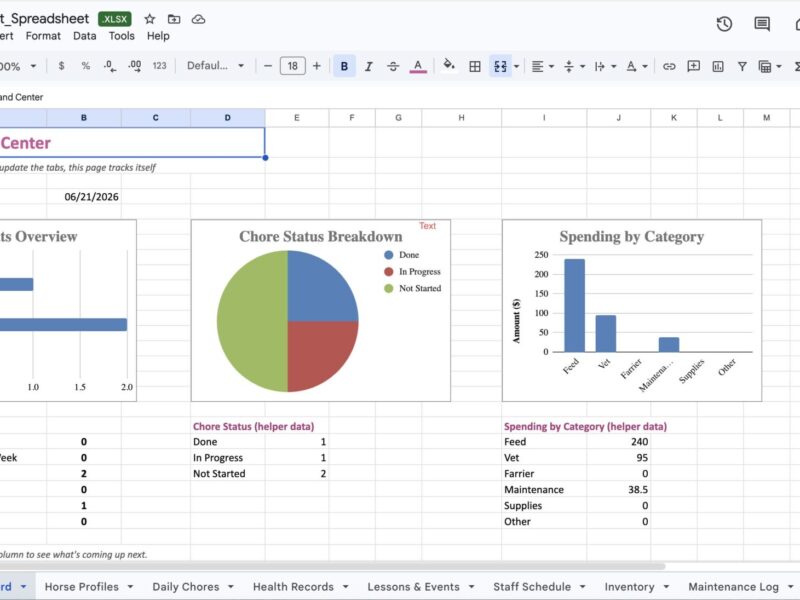Star this spreadsheet file
Viewport: 800px width, 600px height.
click(x=149, y=19)
